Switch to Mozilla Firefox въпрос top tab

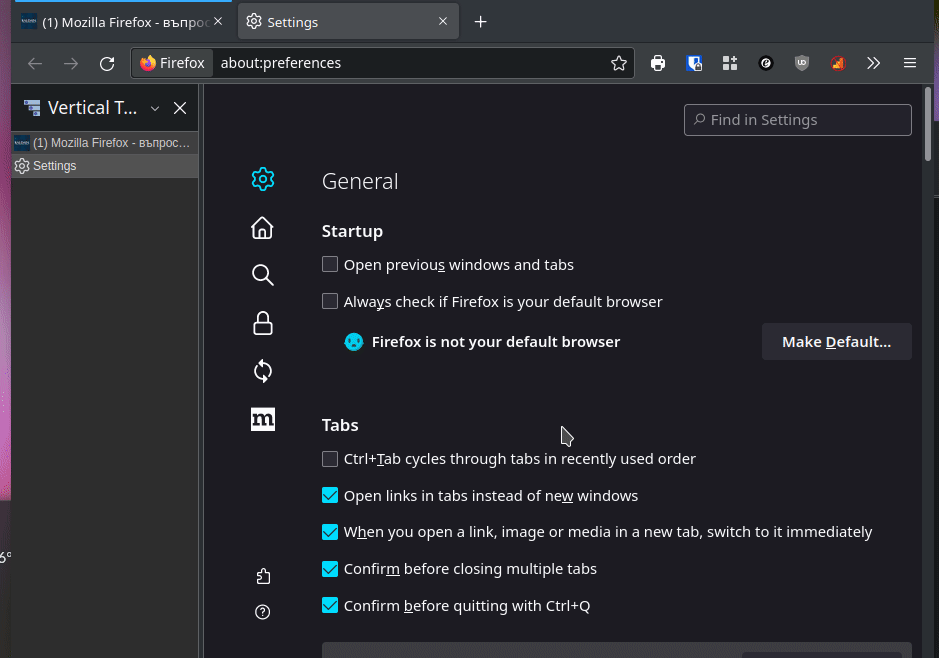122,22
